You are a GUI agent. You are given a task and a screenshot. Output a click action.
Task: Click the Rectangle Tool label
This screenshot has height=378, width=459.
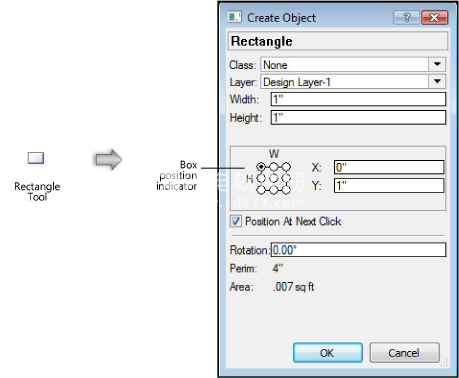coord(37,191)
